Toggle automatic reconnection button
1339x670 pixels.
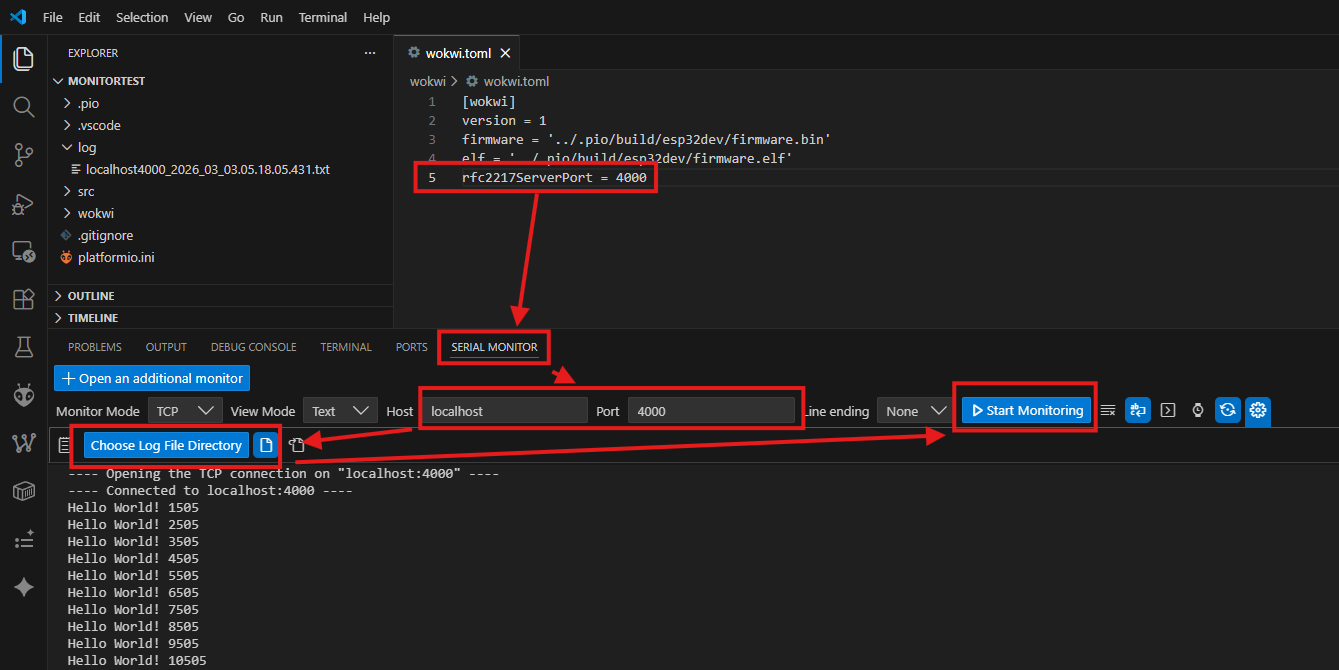tap(1228, 410)
